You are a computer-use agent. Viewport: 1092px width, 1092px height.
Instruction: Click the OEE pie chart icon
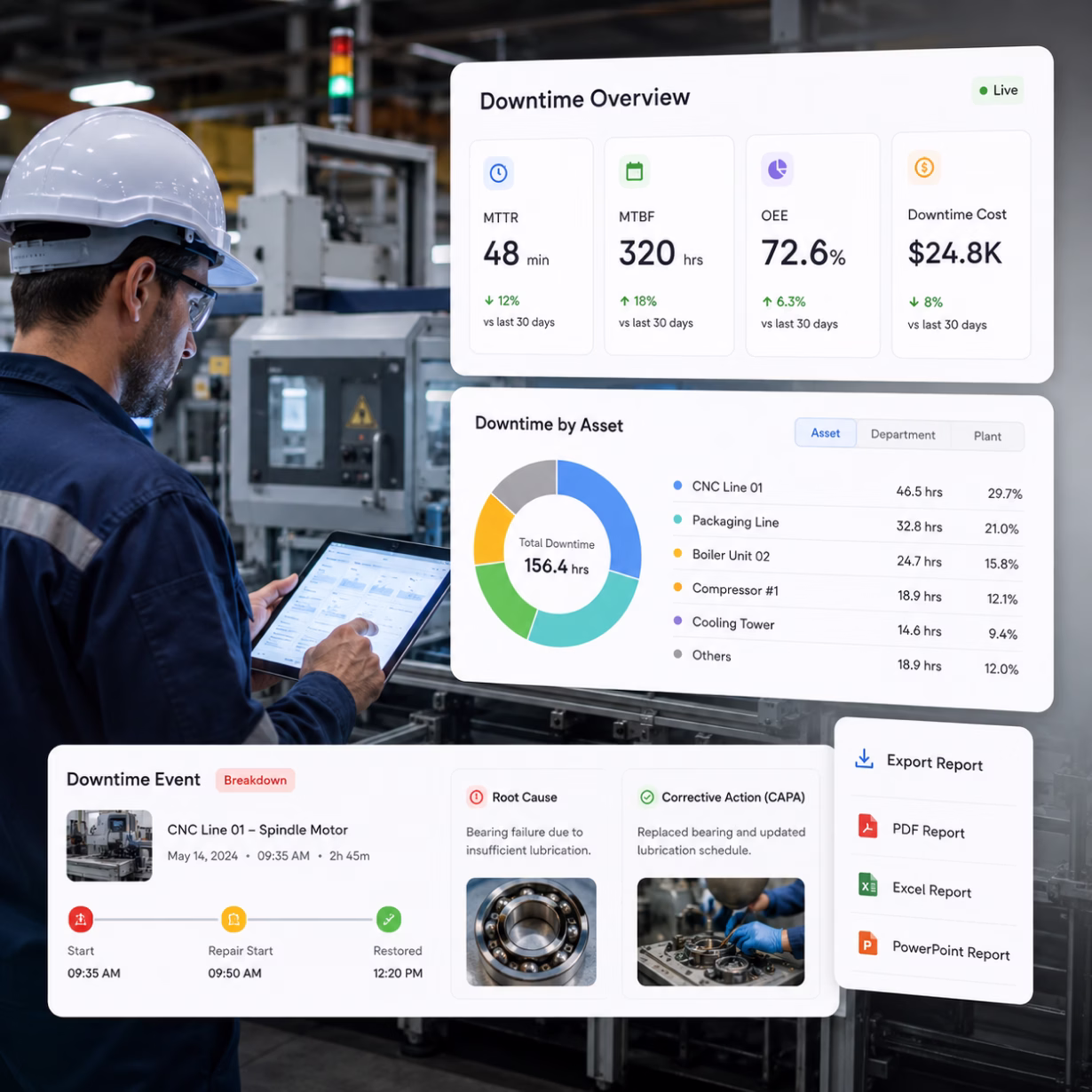[x=777, y=169]
